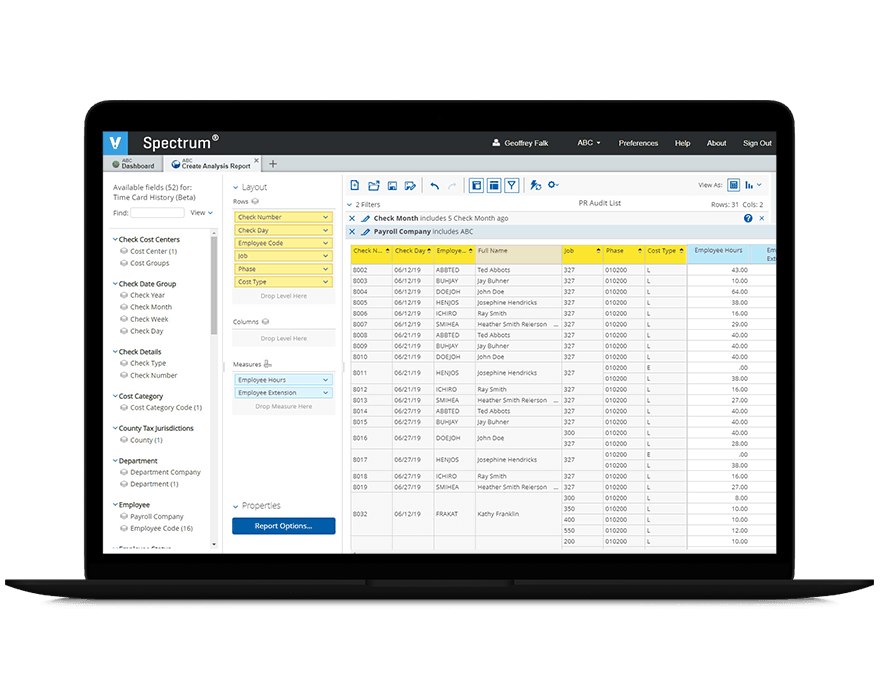Remove the Check Month filter
The height and width of the screenshot is (691, 880).
(x=351, y=218)
